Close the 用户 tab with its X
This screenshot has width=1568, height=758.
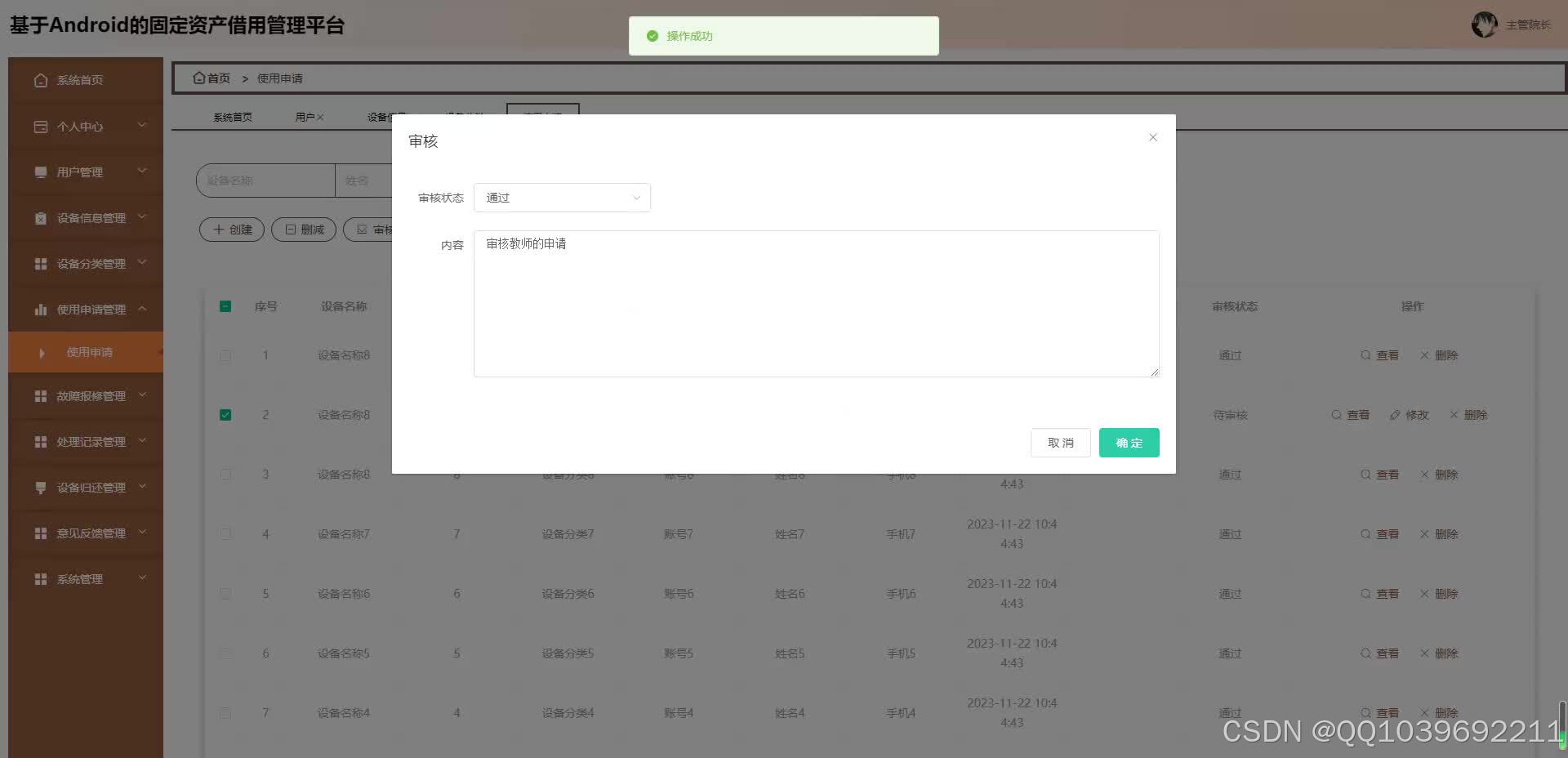tap(320, 118)
